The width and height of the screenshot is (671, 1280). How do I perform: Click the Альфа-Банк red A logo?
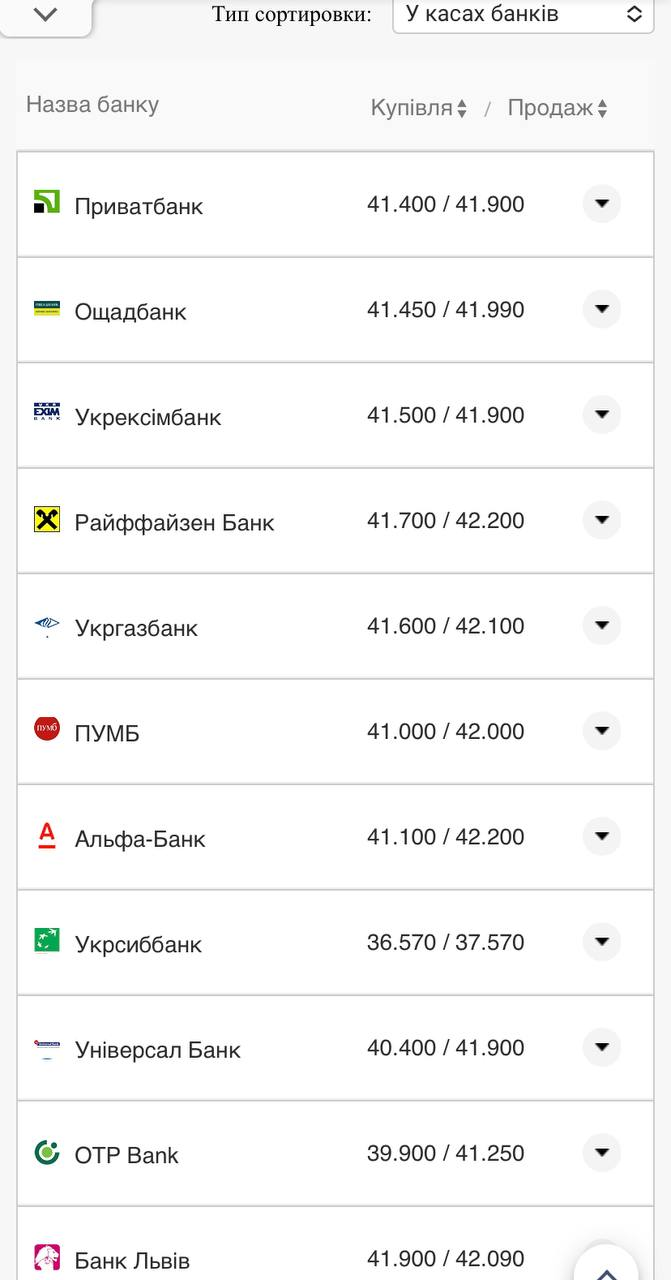tap(47, 835)
